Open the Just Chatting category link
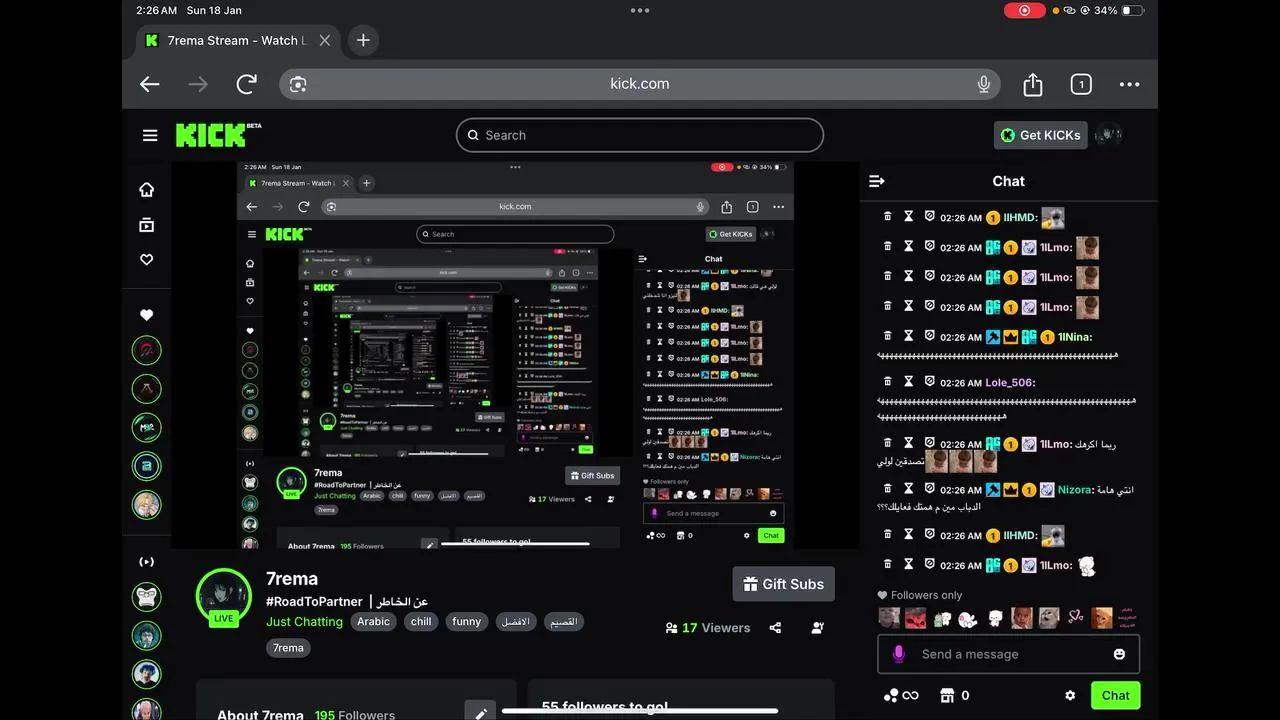The height and width of the screenshot is (720, 1280). pyautogui.click(x=304, y=621)
